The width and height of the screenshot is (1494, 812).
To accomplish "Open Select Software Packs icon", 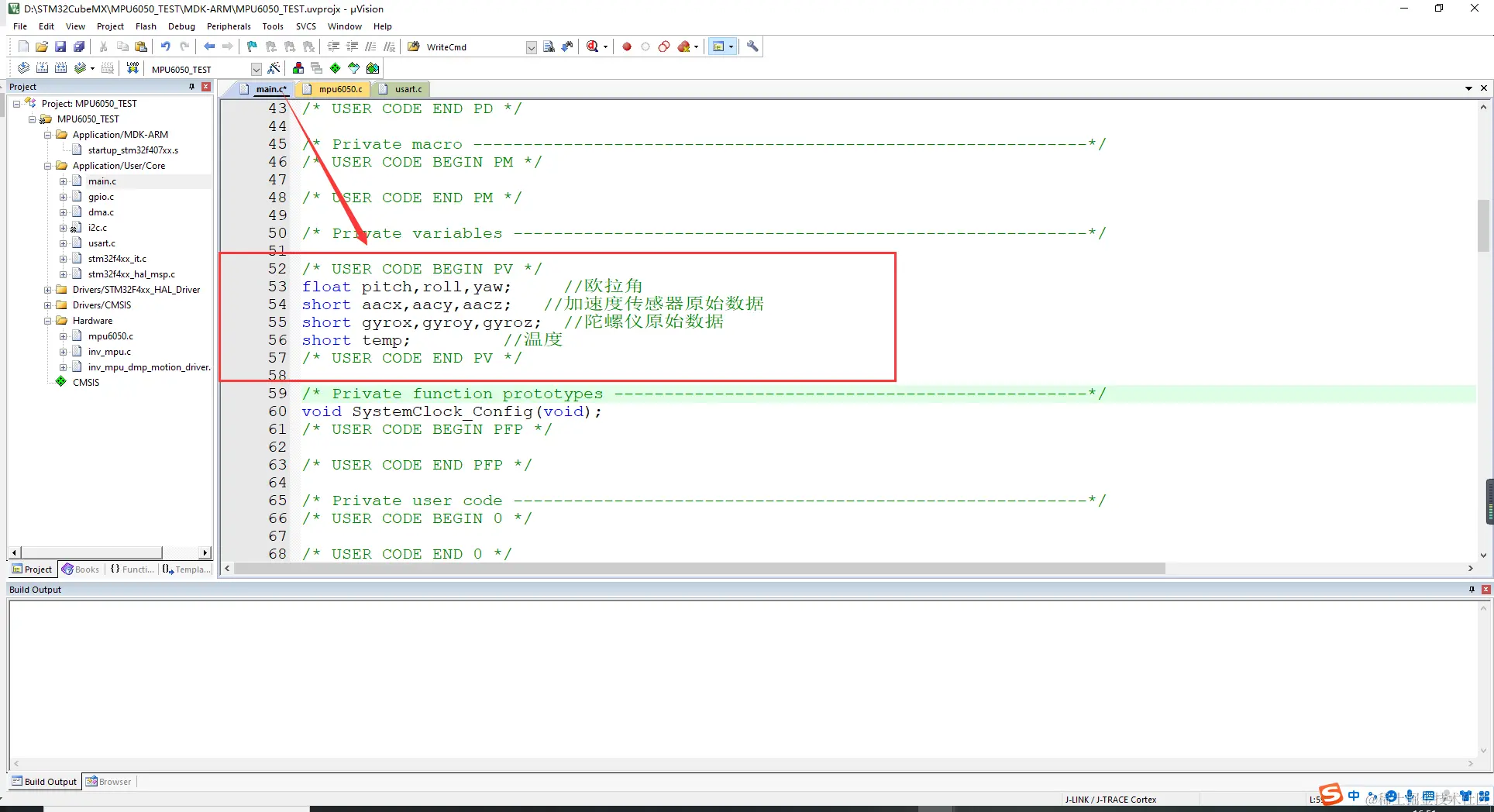I will click(x=353, y=68).
